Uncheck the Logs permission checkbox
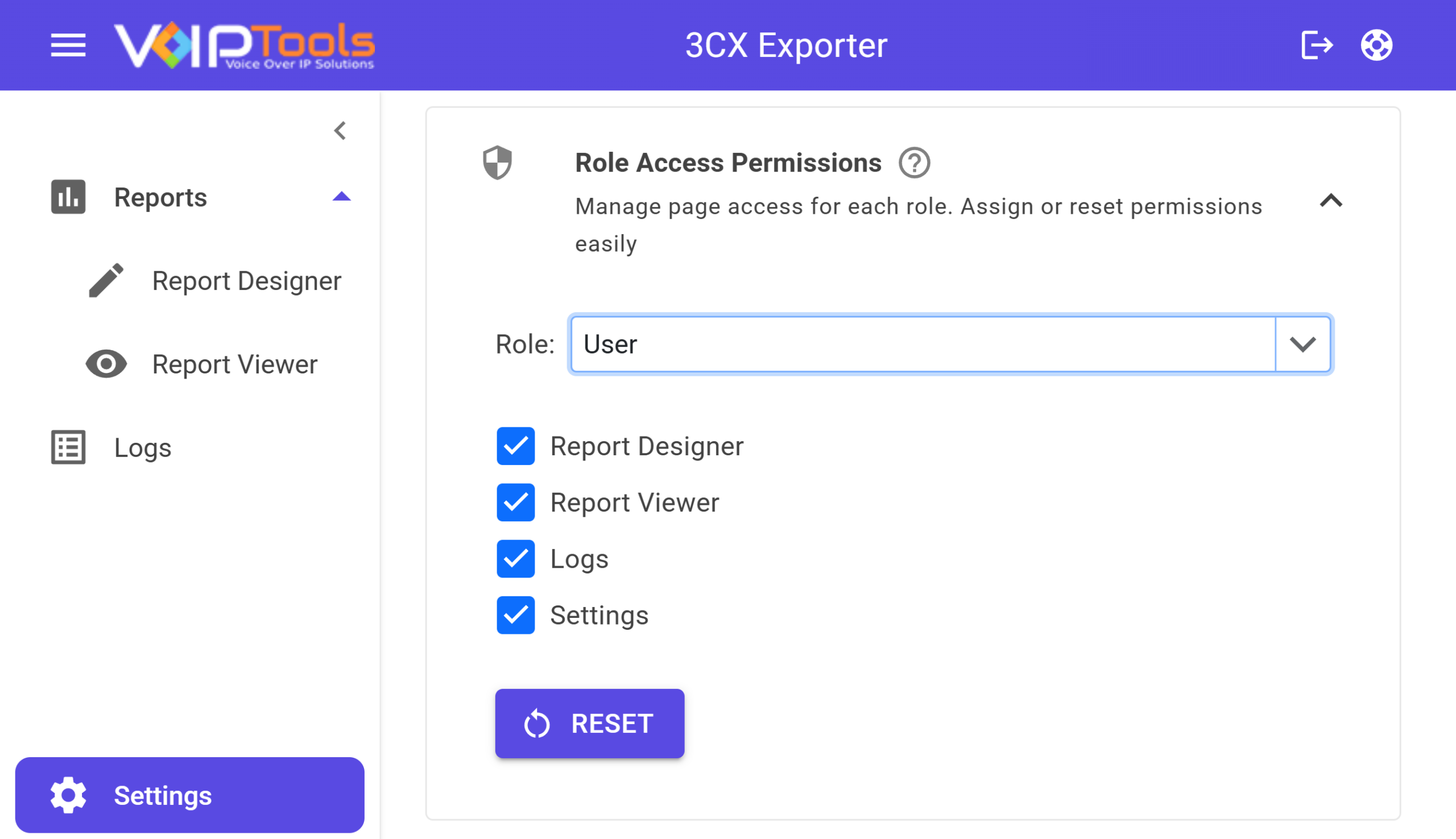Viewport: 1456px width, 839px height. pyautogui.click(x=515, y=559)
